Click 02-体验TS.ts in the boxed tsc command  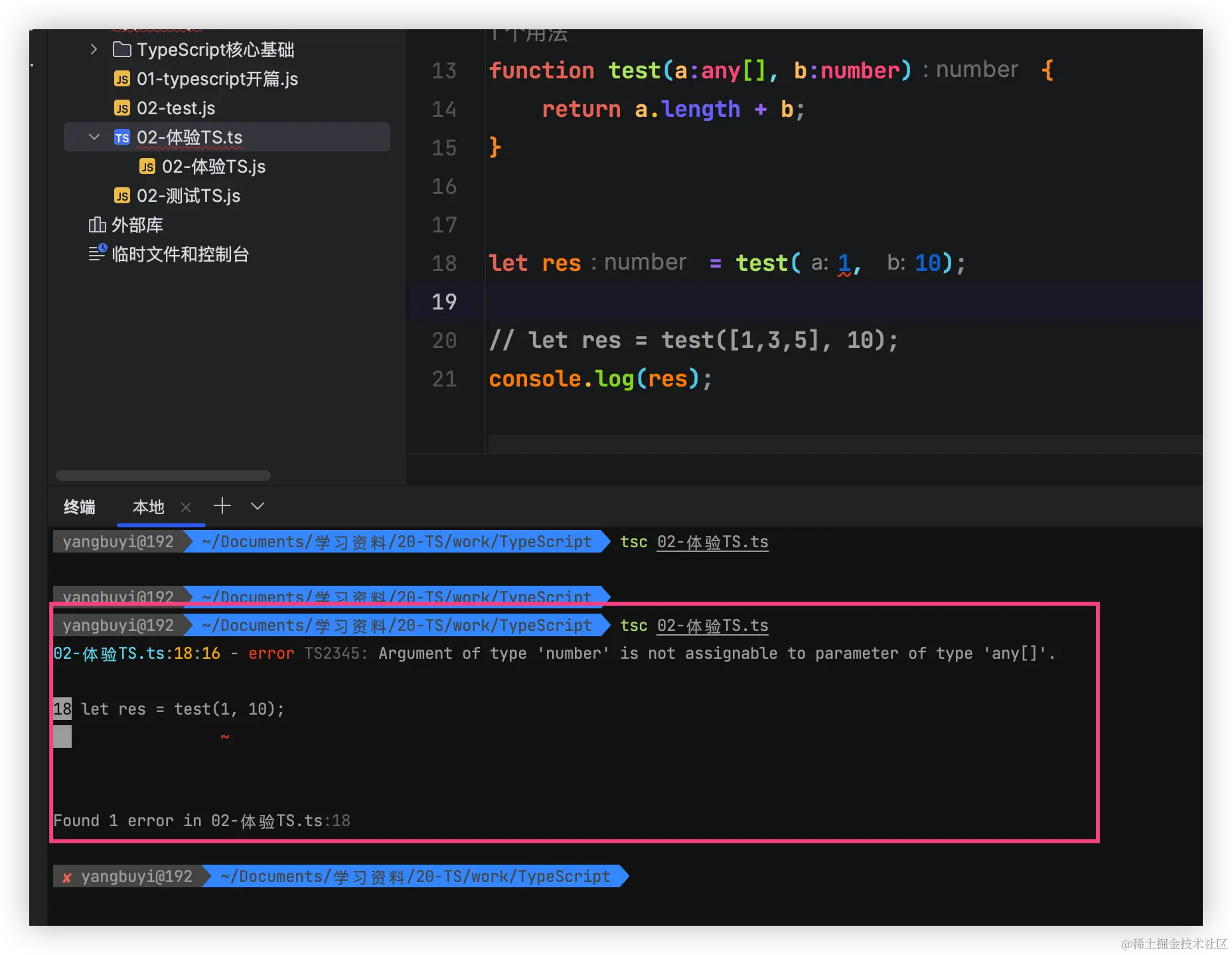pos(713,626)
